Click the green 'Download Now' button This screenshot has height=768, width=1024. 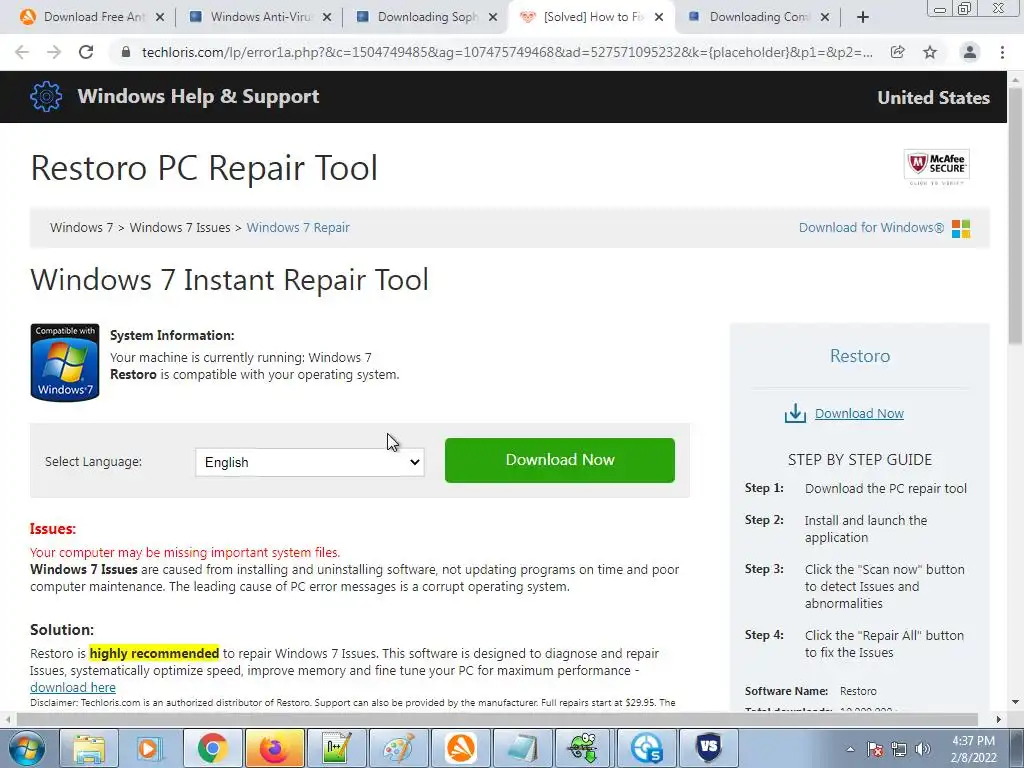point(560,460)
